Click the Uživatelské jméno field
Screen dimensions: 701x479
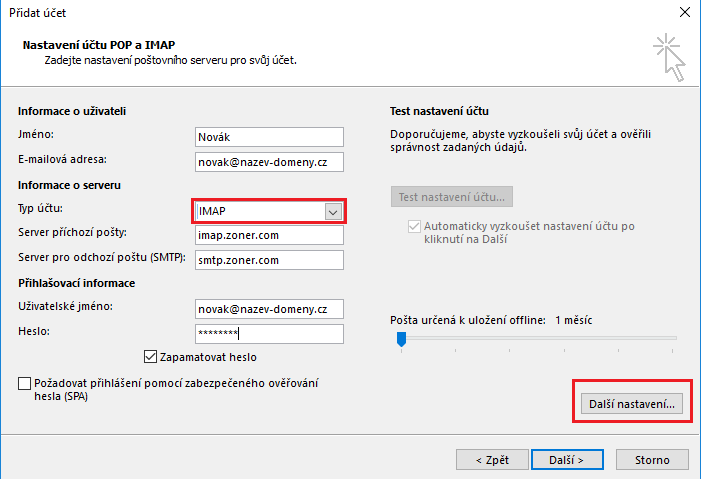[x=269, y=309]
